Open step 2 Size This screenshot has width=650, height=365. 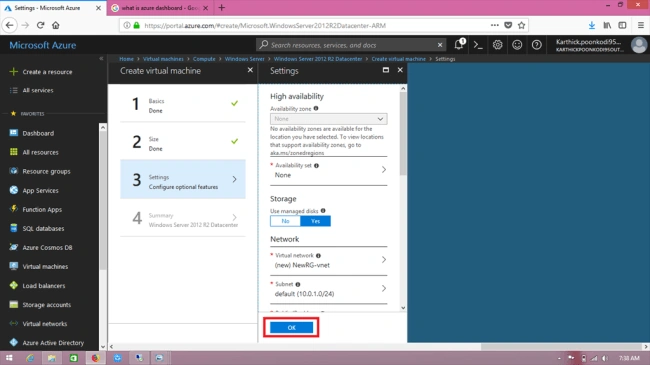point(183,141)
